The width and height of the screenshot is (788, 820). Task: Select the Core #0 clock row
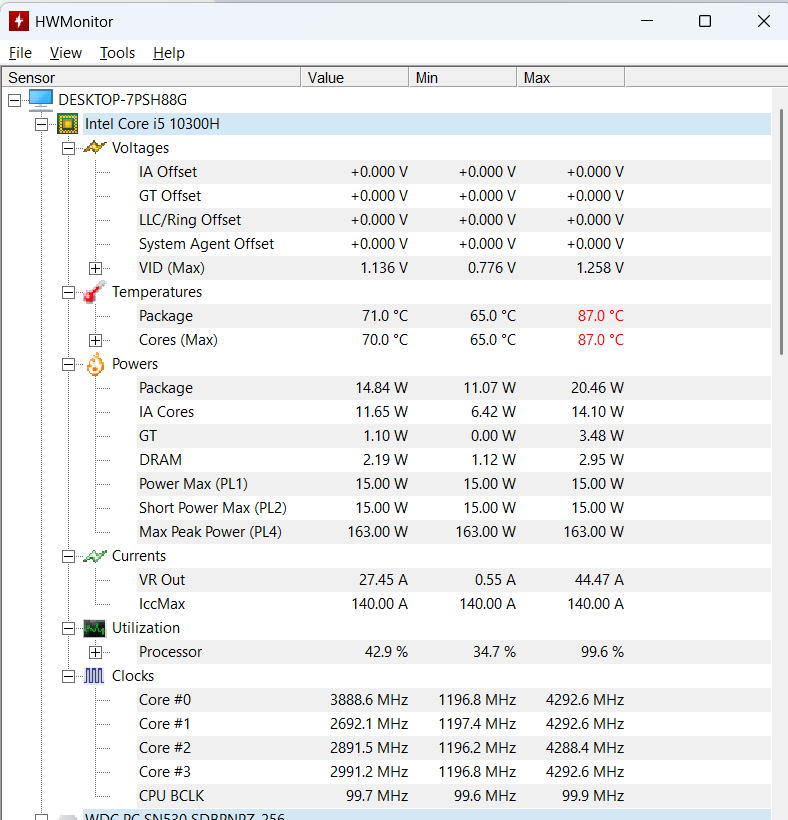tap(454, 700)
